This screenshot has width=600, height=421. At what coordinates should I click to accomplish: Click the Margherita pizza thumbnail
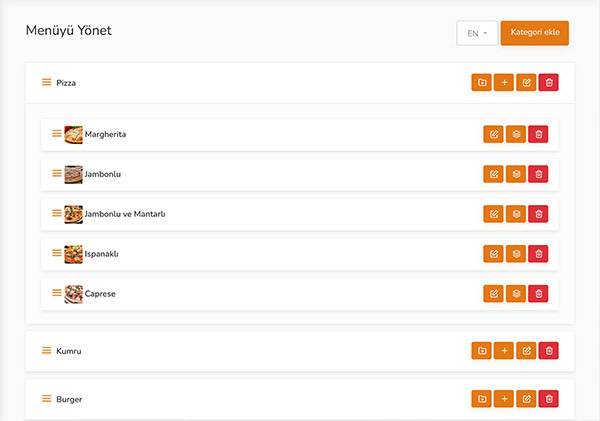74,134
